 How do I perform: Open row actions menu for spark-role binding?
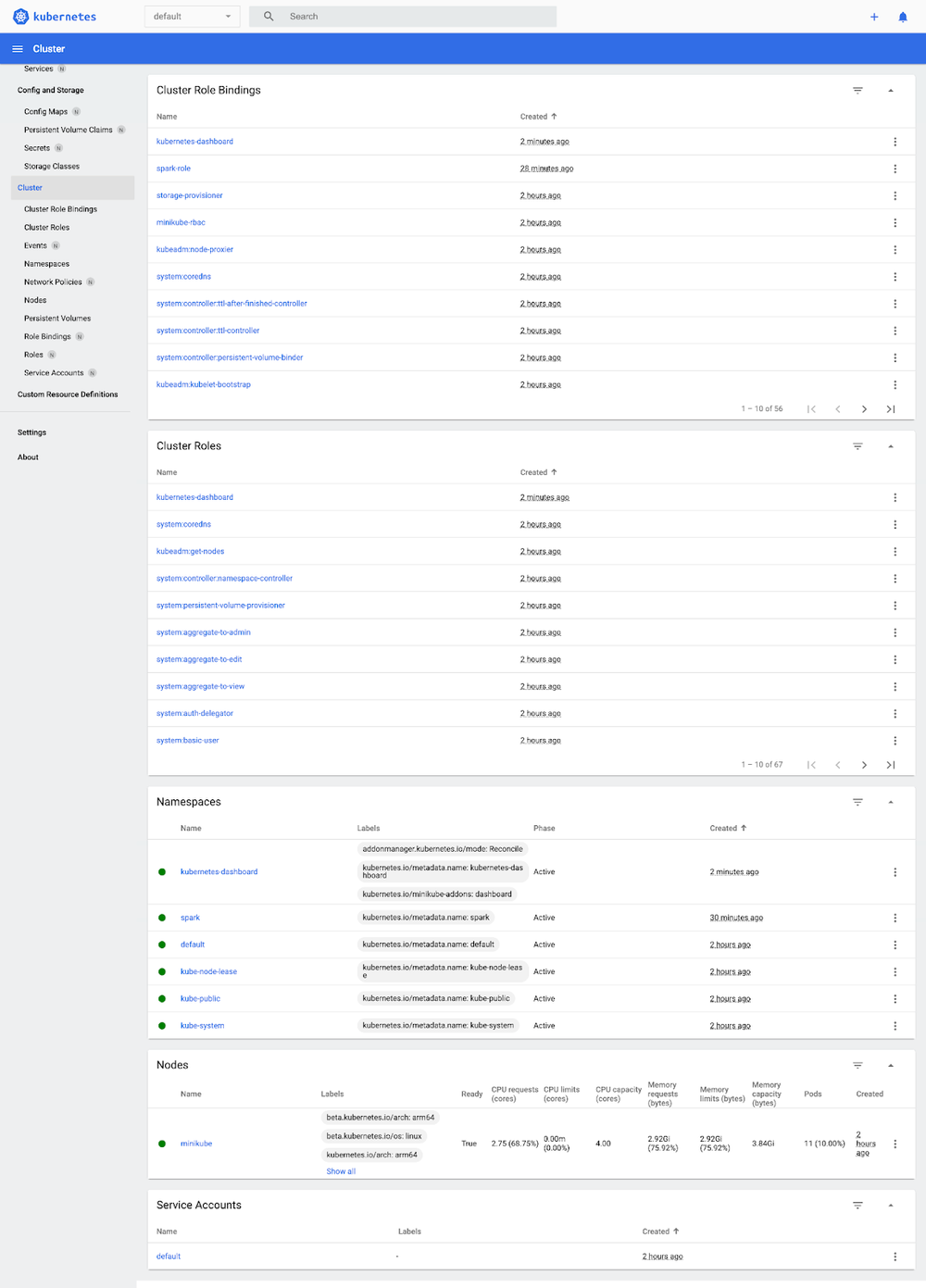[x=895, y=169]
